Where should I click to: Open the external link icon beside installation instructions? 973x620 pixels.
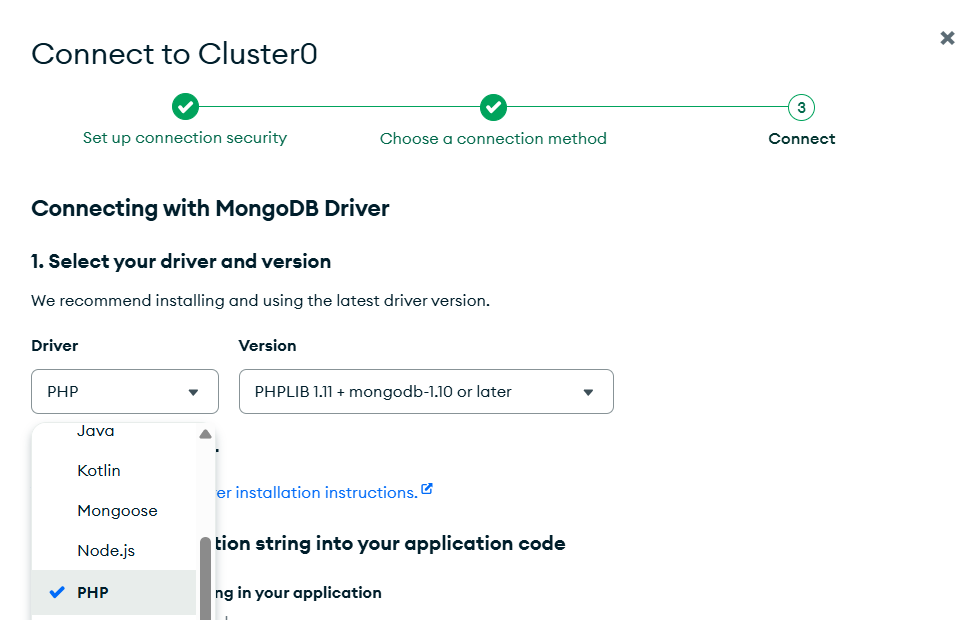pyautogui.click(x=427, y=489)
